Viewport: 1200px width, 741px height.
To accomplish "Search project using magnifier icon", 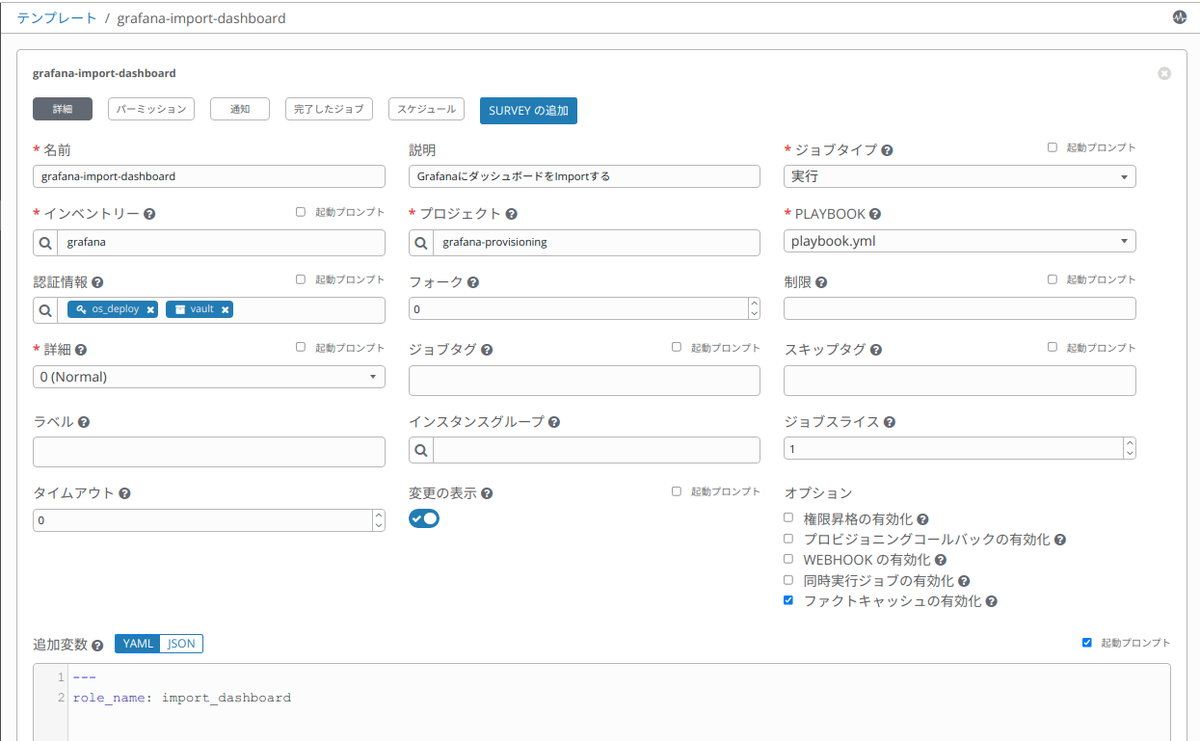I will tap(421, 243).
